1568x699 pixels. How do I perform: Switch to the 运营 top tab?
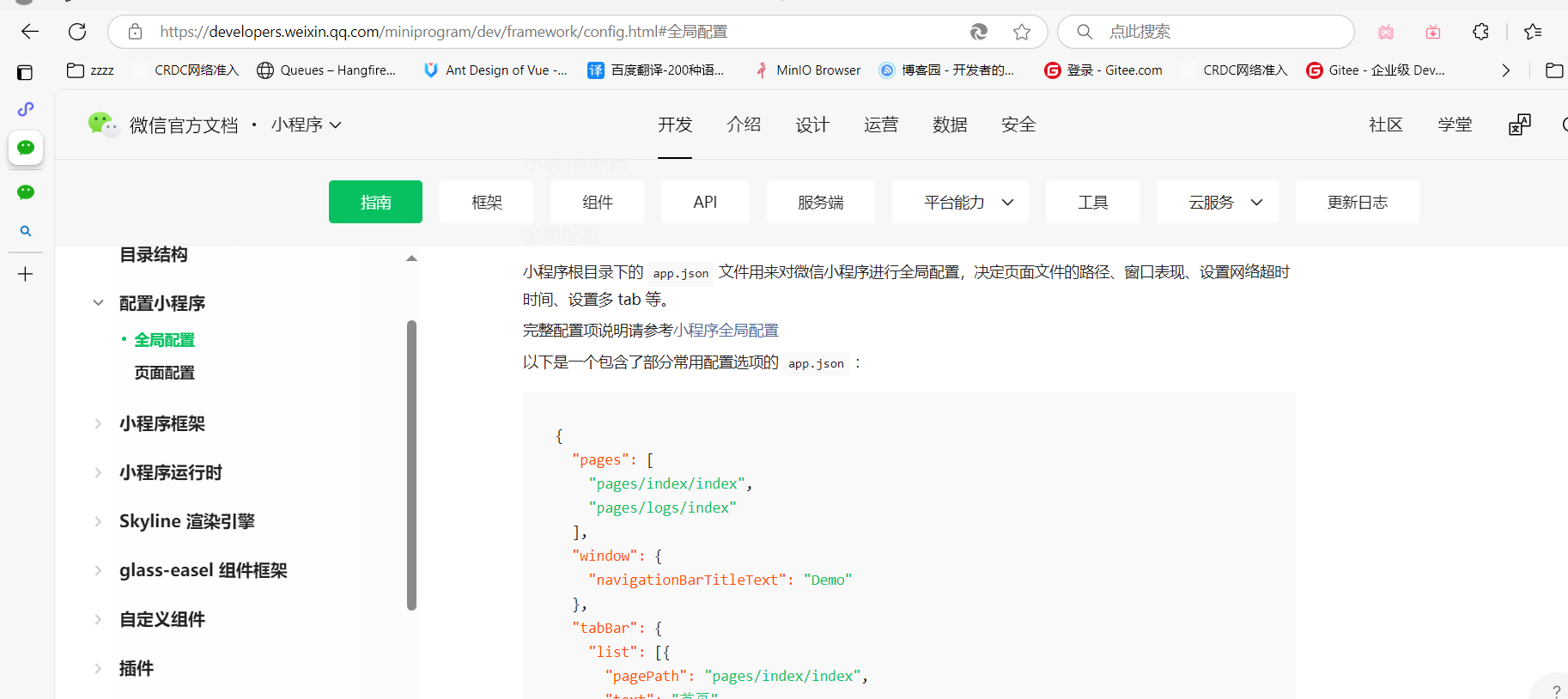click(881, 125)
